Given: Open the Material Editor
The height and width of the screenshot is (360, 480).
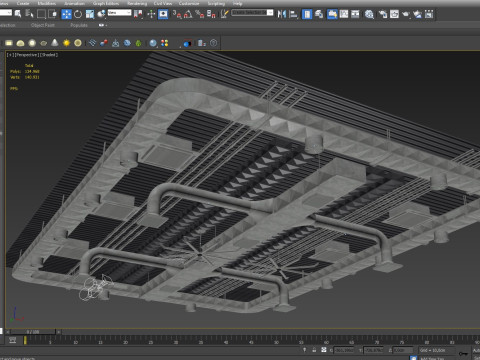Looking at the screenshot, I should click(x=369, y=14).
